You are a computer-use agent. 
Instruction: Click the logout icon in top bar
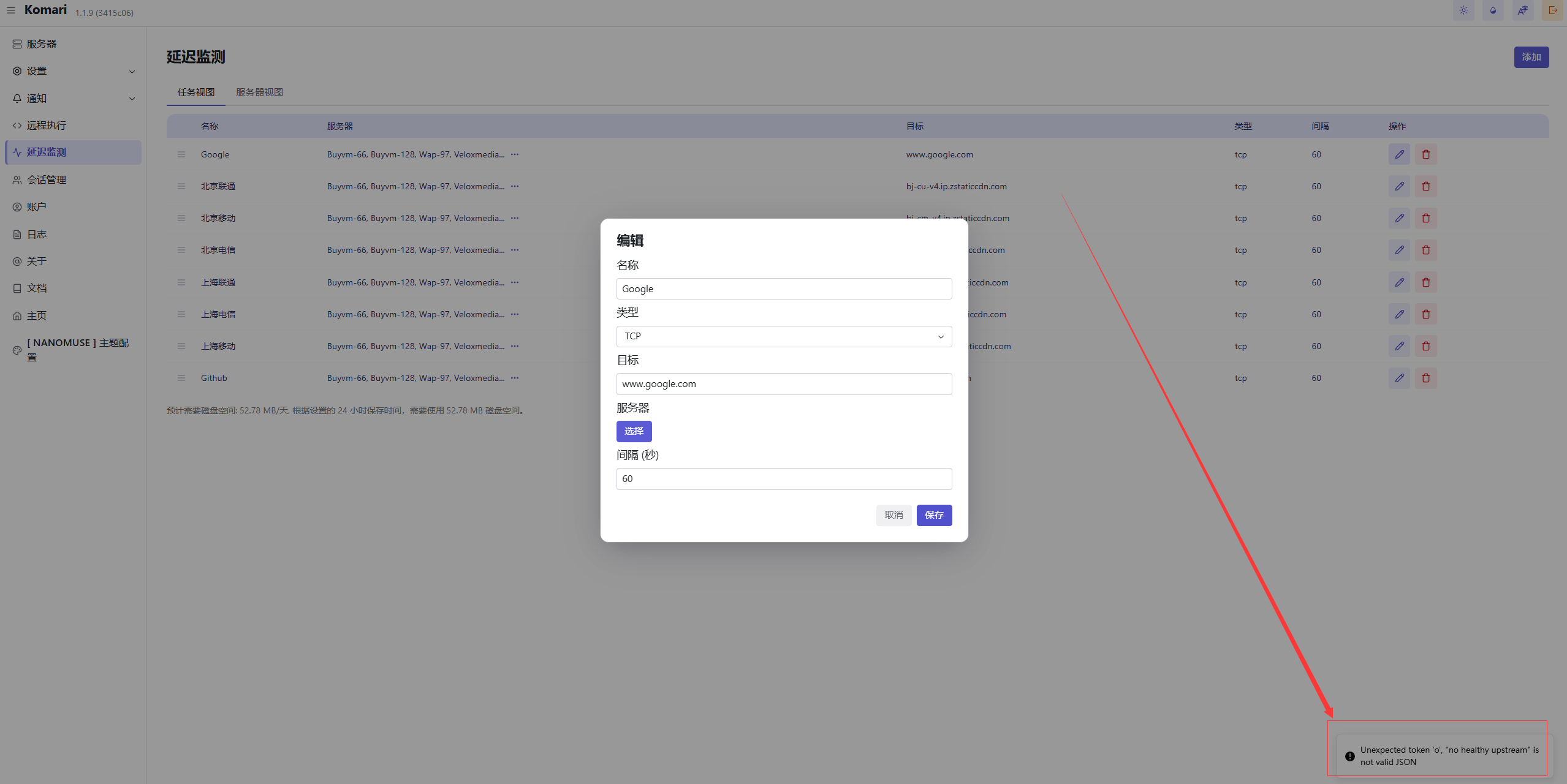pos(1553,10)
